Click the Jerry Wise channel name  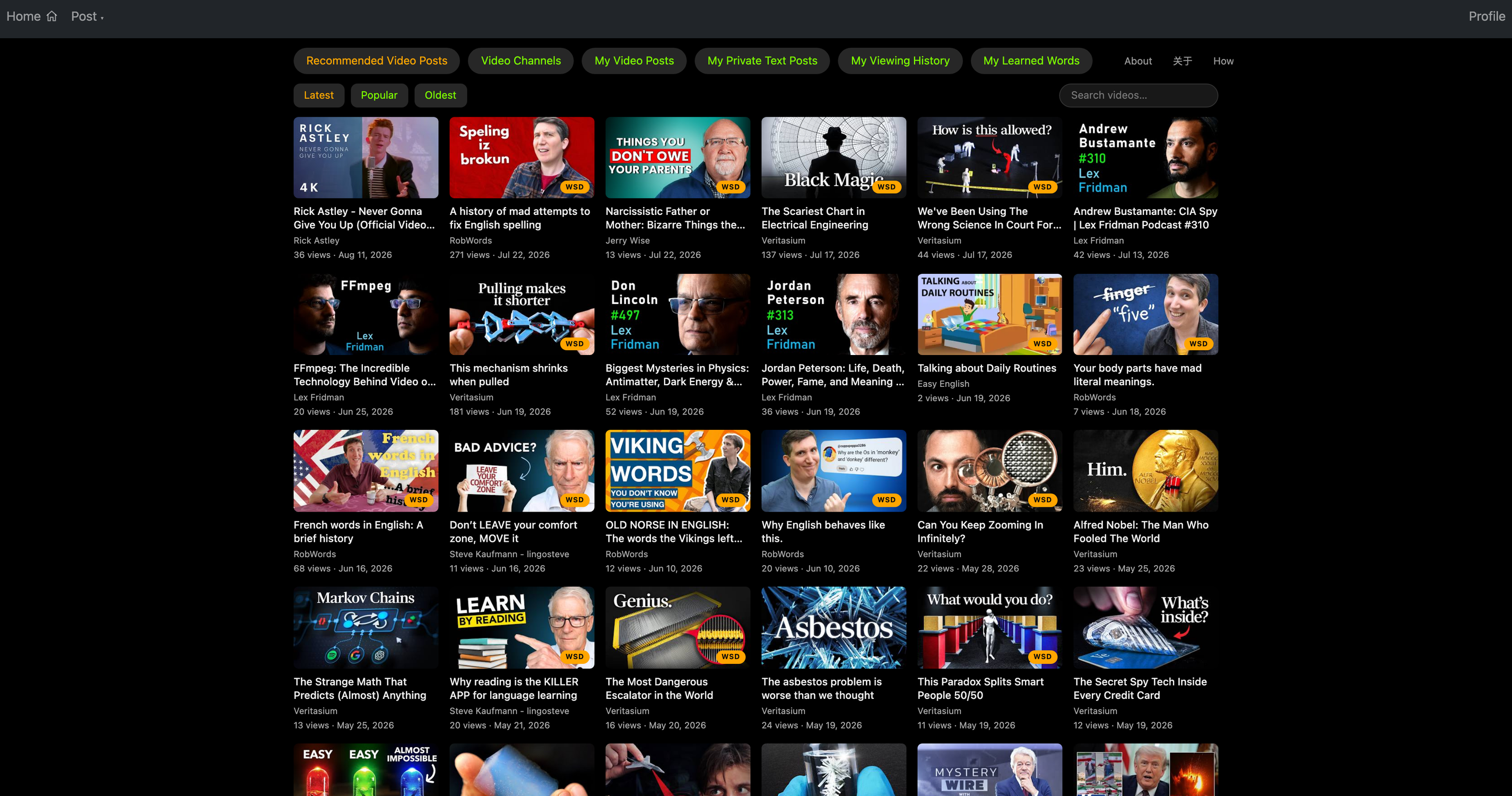[x=628, y=241]
